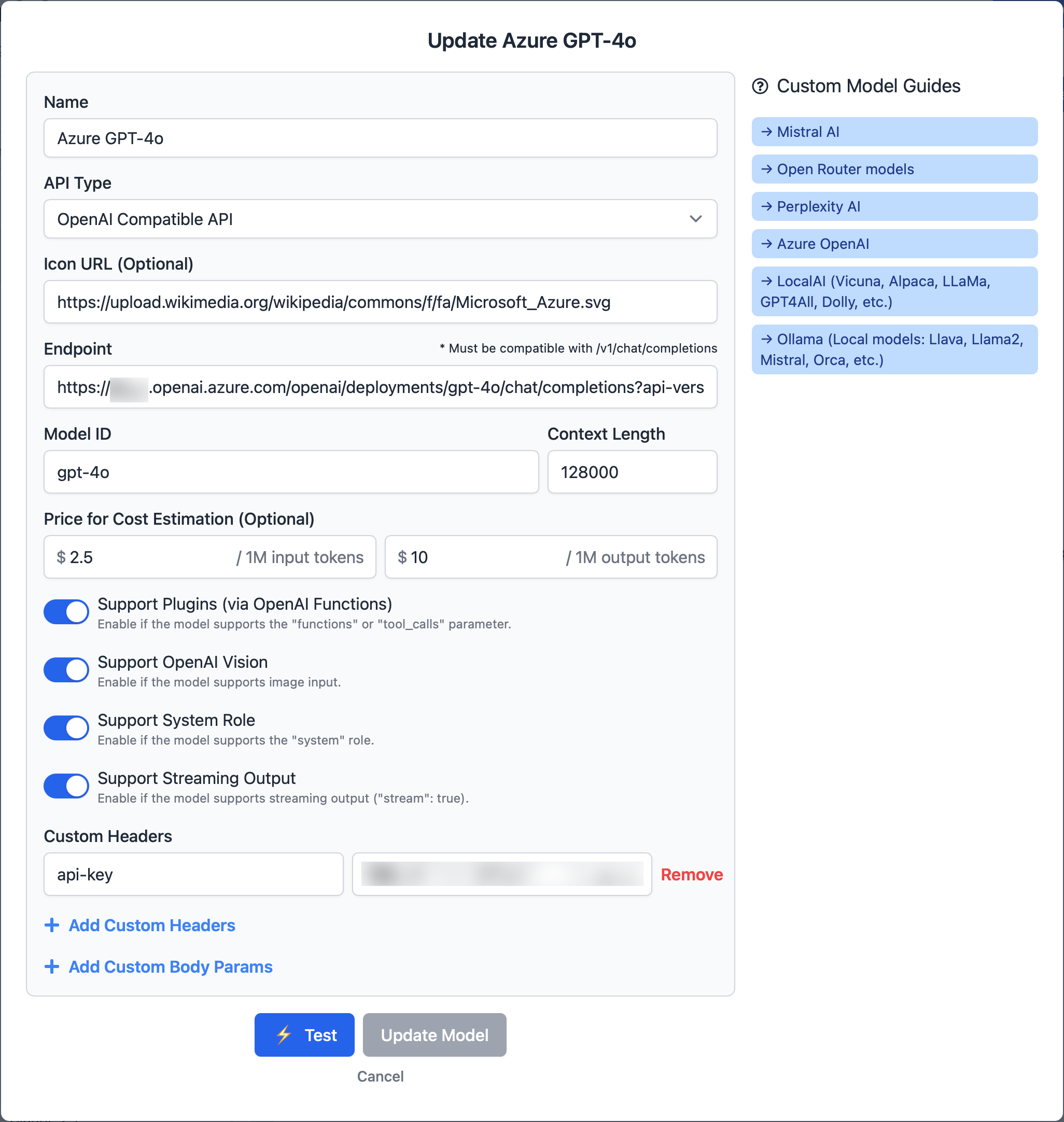Screen dimensions: 1064x1122
Task: Click the Update Model button
Action: pos(435,1035)
